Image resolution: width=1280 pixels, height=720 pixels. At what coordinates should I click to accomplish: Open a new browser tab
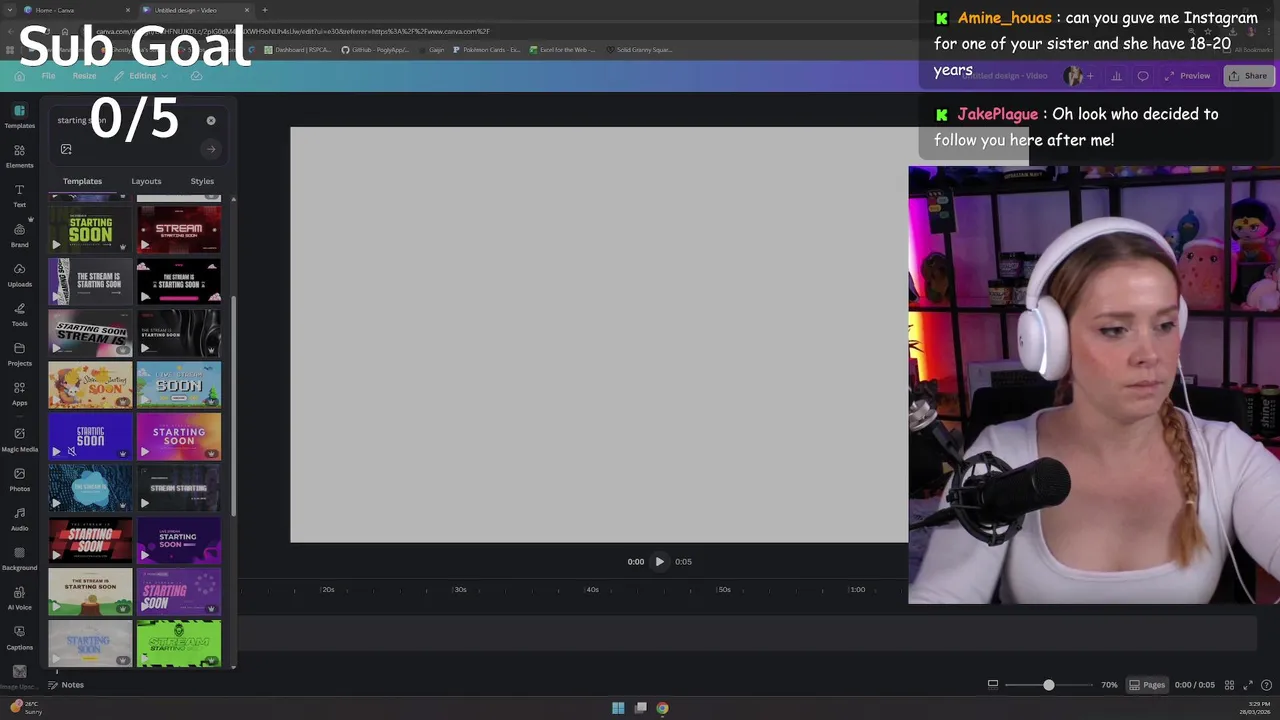pos(265,10)
